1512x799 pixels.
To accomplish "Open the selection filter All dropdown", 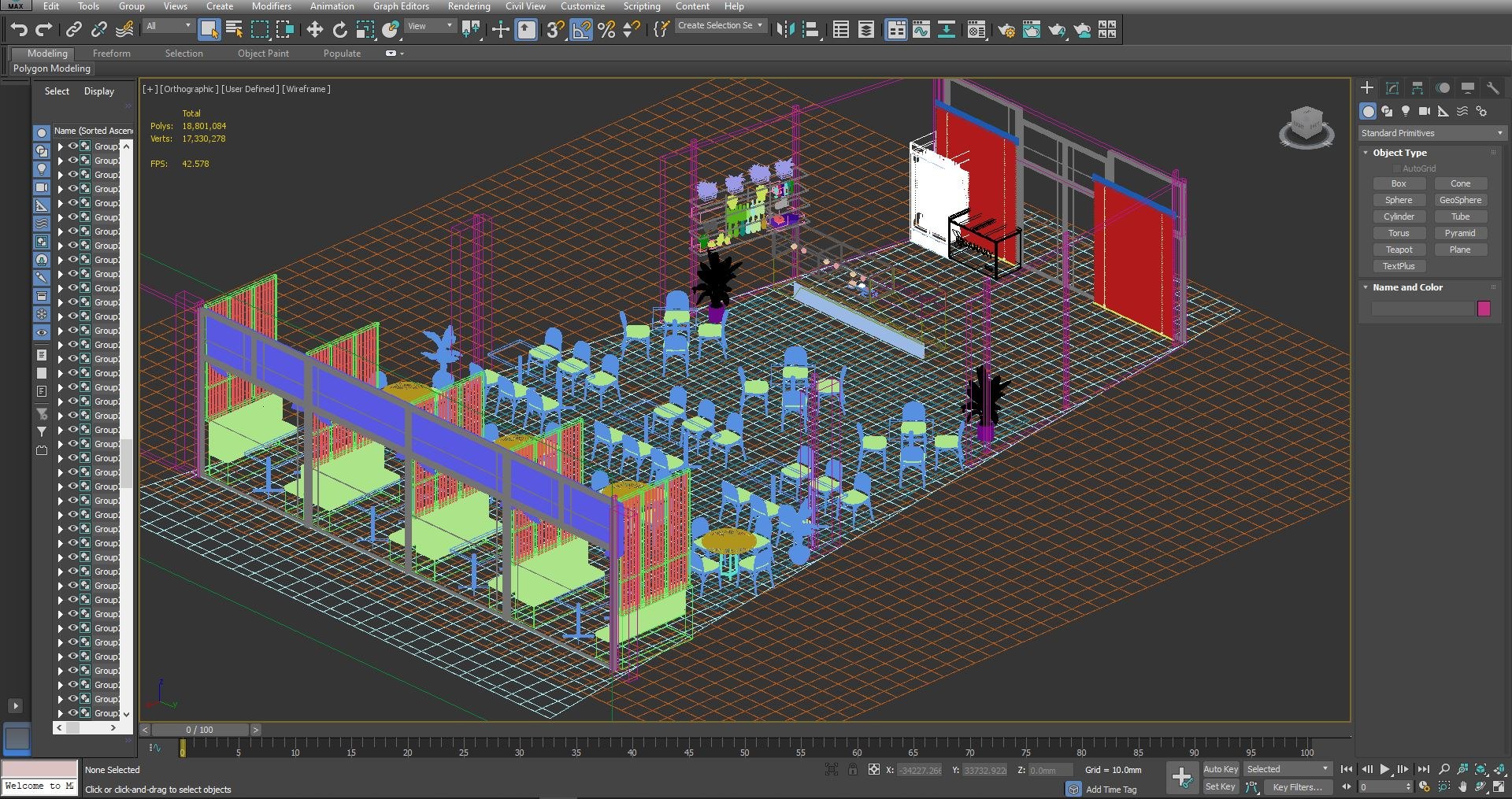I will (168, 26).
